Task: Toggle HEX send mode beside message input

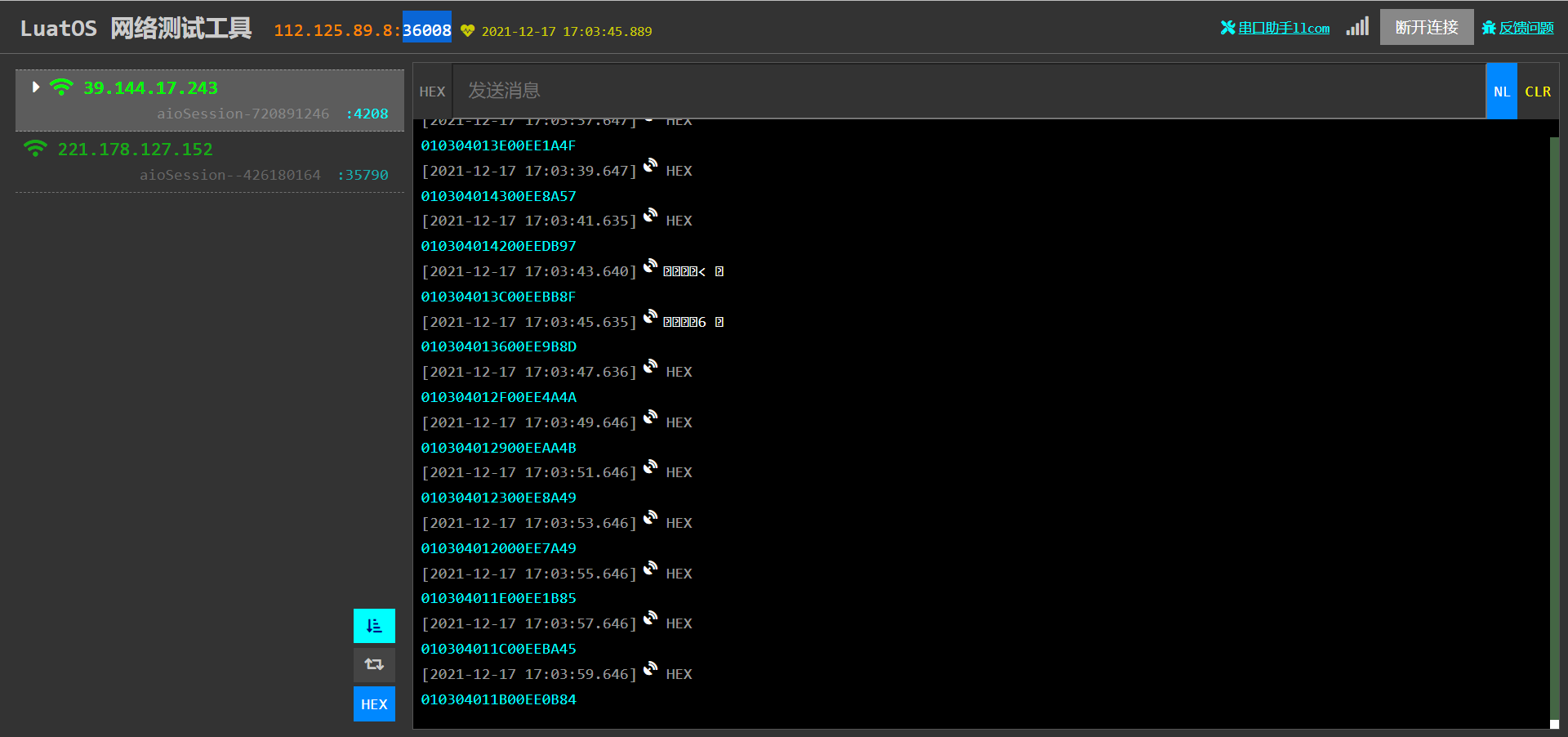Action: [x=432, y=92]
